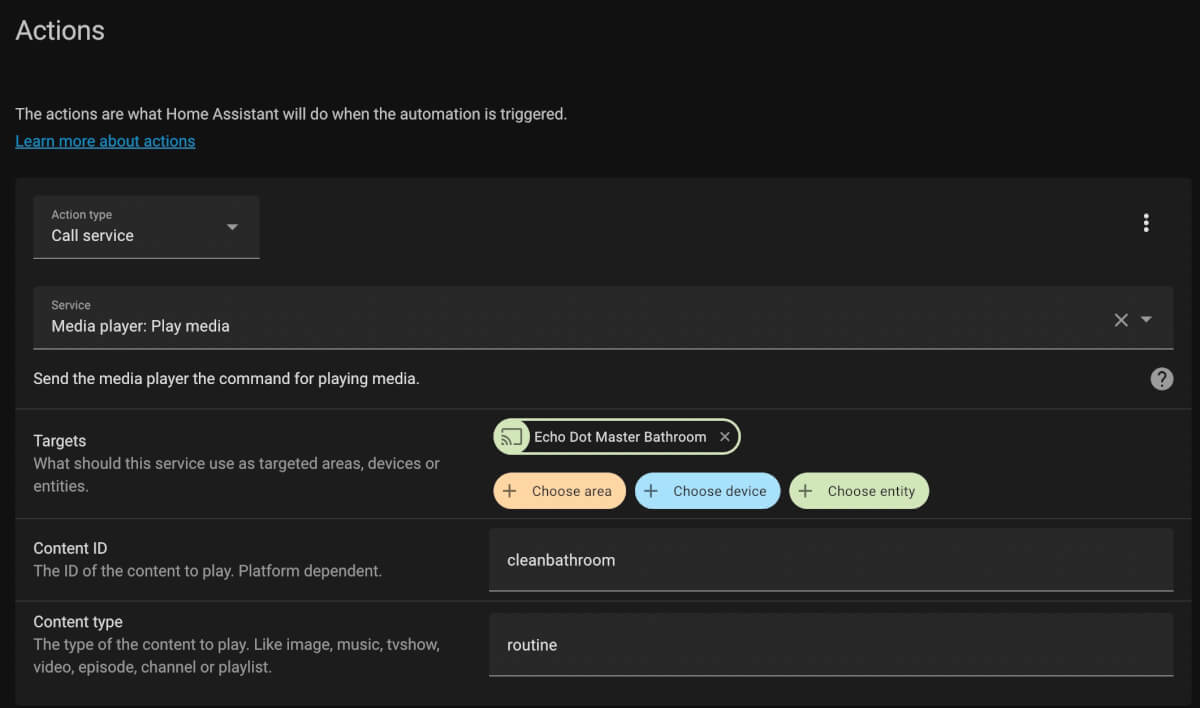Open the Action type dropdown
The image size is (1200, 708).
coord(231,227)
